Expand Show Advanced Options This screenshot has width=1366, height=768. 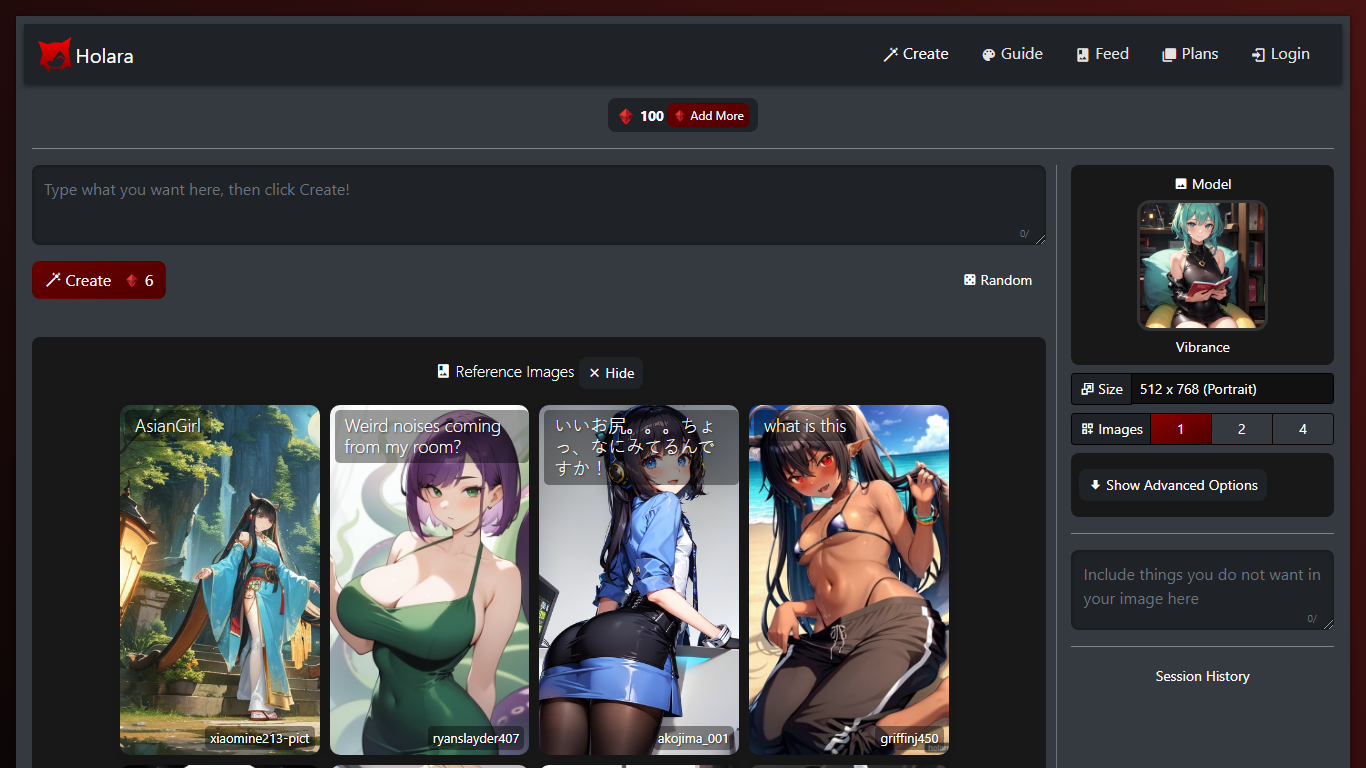(1172, 485)
